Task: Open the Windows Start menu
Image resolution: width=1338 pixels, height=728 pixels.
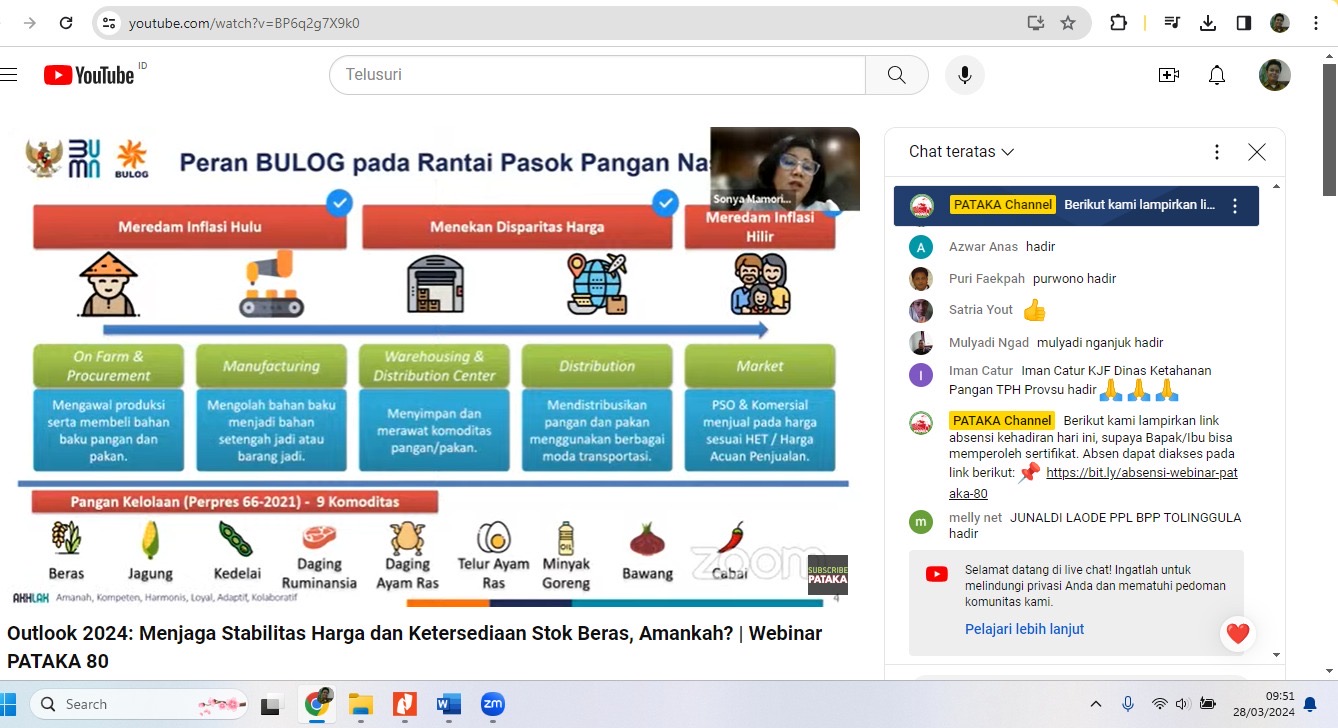Action: 7,704
